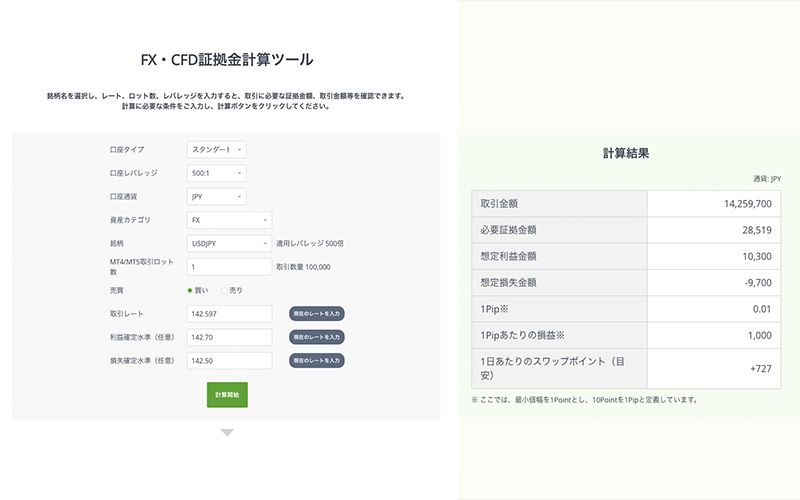Click the MT4/MT5 lot size input field
The width and height of the screenshot is (800, 500).
click(229, 267)
